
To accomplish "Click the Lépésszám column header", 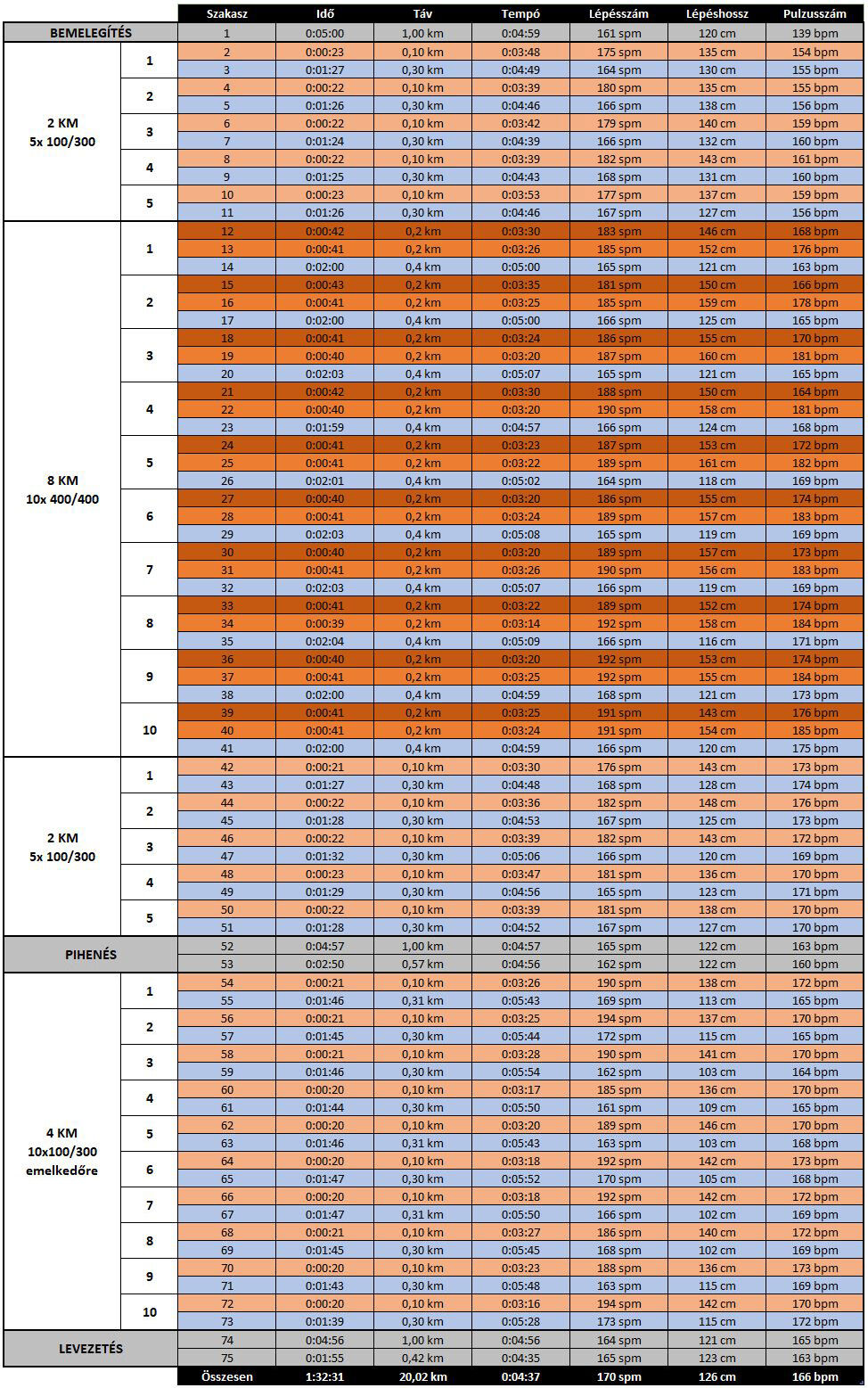I will pos(618,14).
